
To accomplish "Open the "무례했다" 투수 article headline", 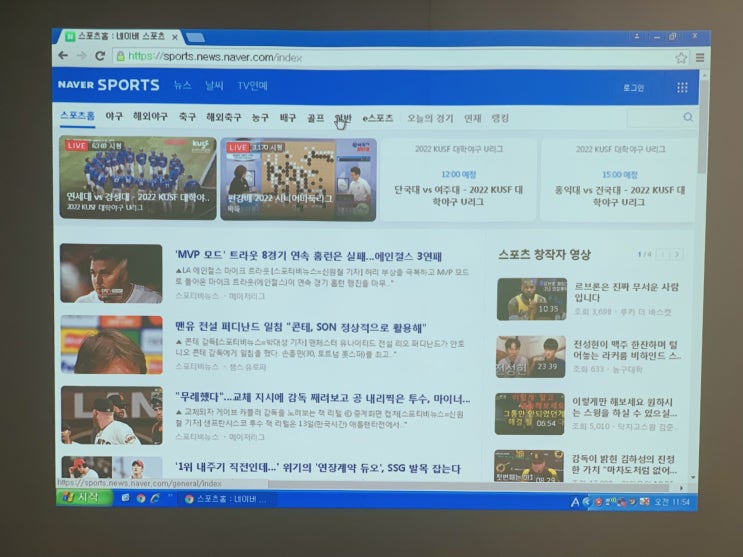I will pos(323,398).
